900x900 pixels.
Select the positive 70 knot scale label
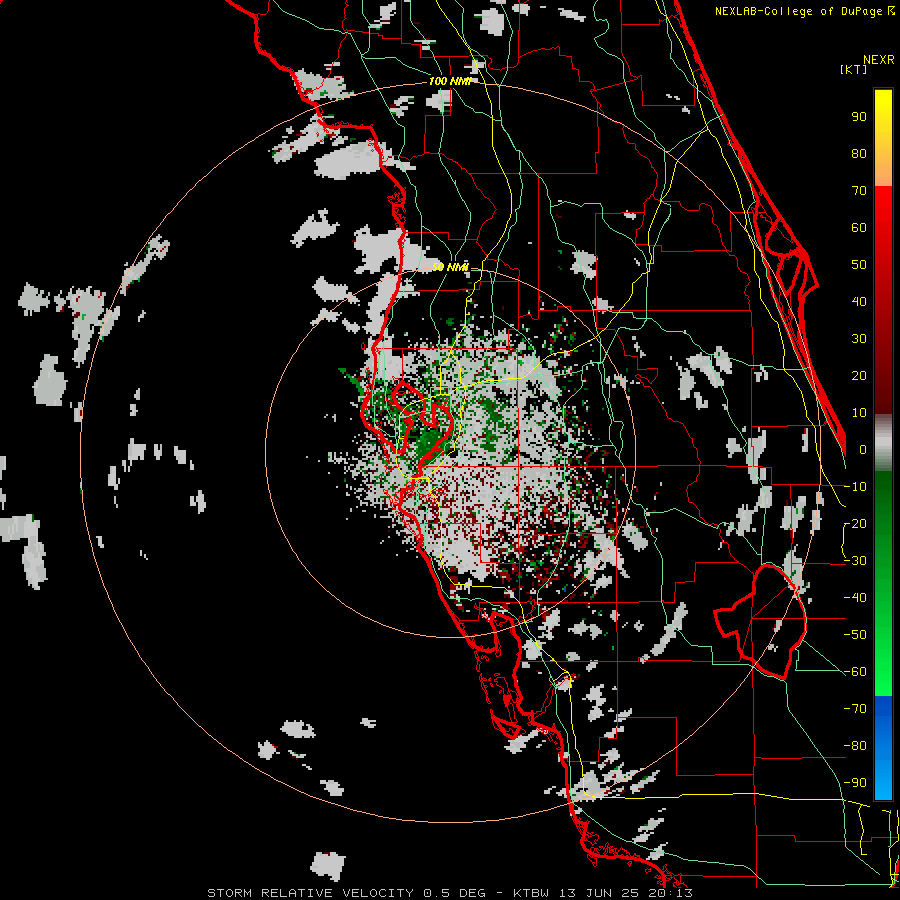tap(859, 191)
